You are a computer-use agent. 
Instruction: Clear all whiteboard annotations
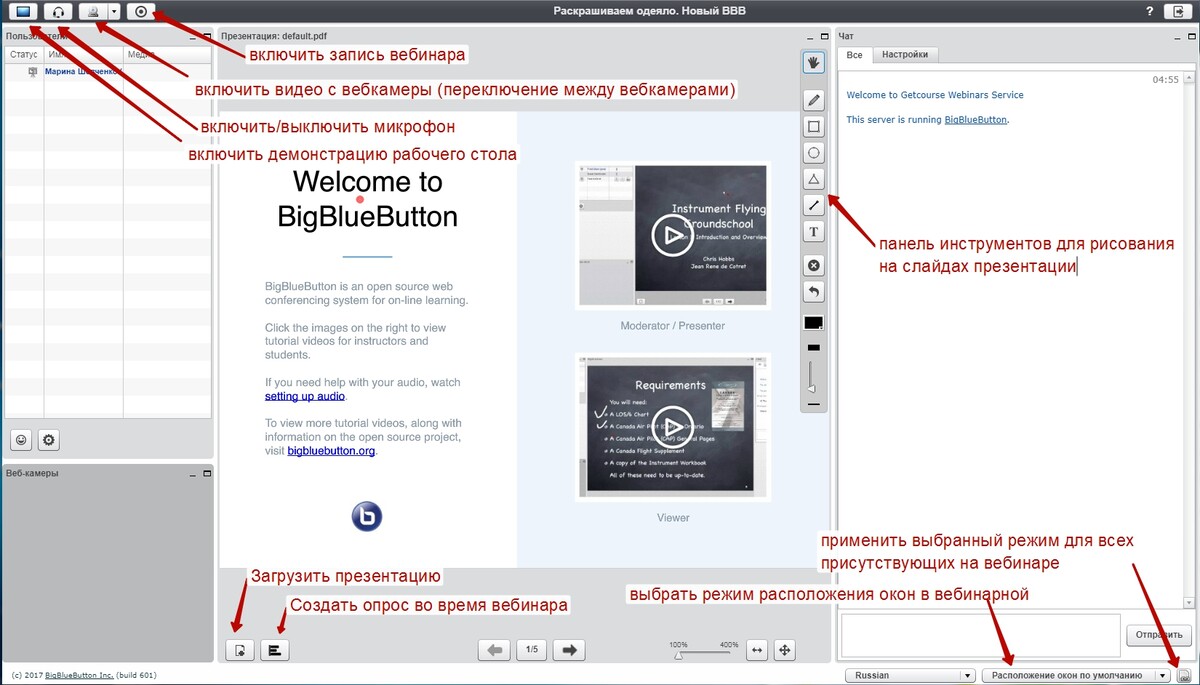click(x=814, y=266)
